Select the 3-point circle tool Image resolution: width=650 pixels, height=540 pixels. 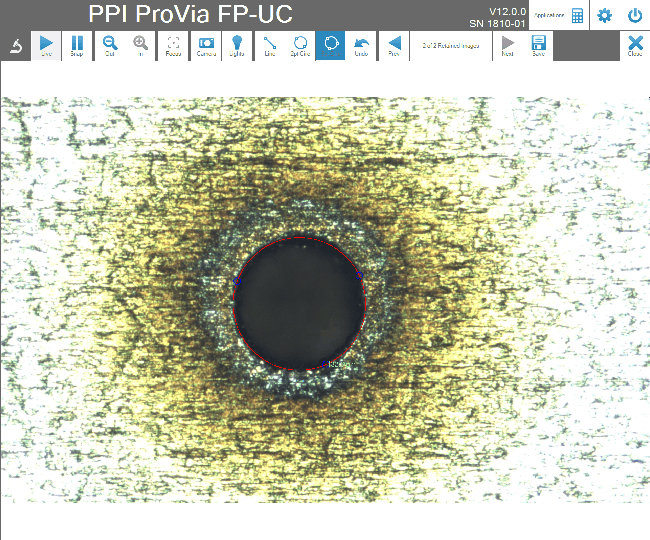(300, 46)
